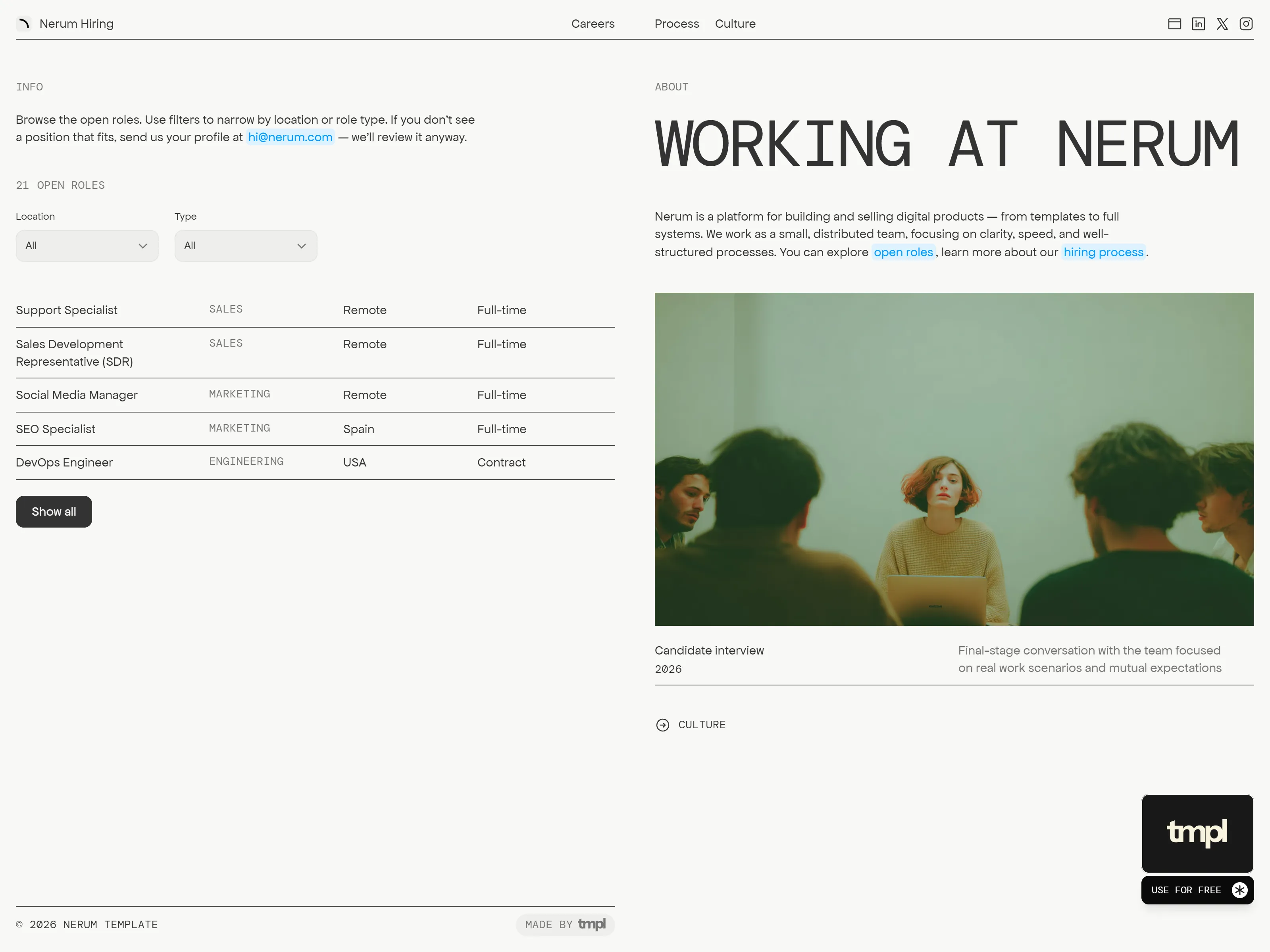Open the Support Specialist role
Viewport: 1270px width, 952px height.
pos(315,310)
